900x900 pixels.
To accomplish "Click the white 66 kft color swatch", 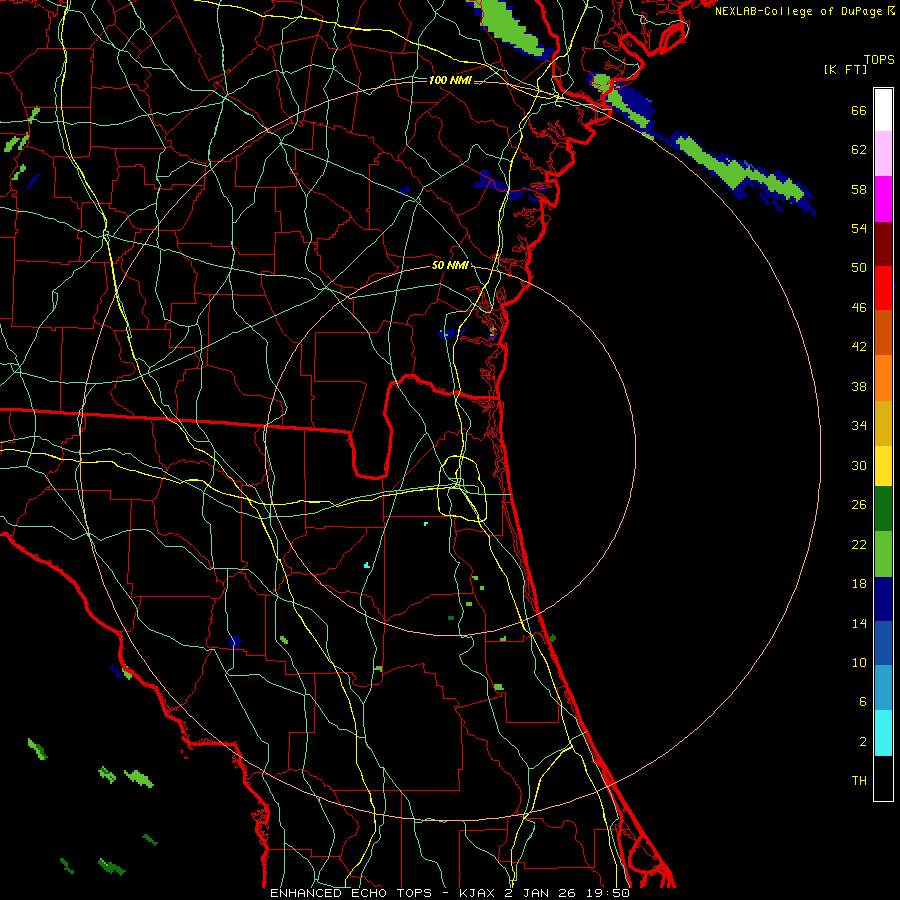I will (883, 110).
